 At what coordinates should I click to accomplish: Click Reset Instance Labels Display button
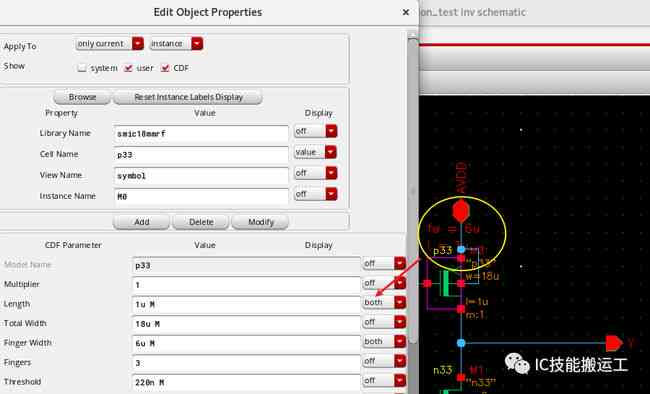click(x=188, y=97)
